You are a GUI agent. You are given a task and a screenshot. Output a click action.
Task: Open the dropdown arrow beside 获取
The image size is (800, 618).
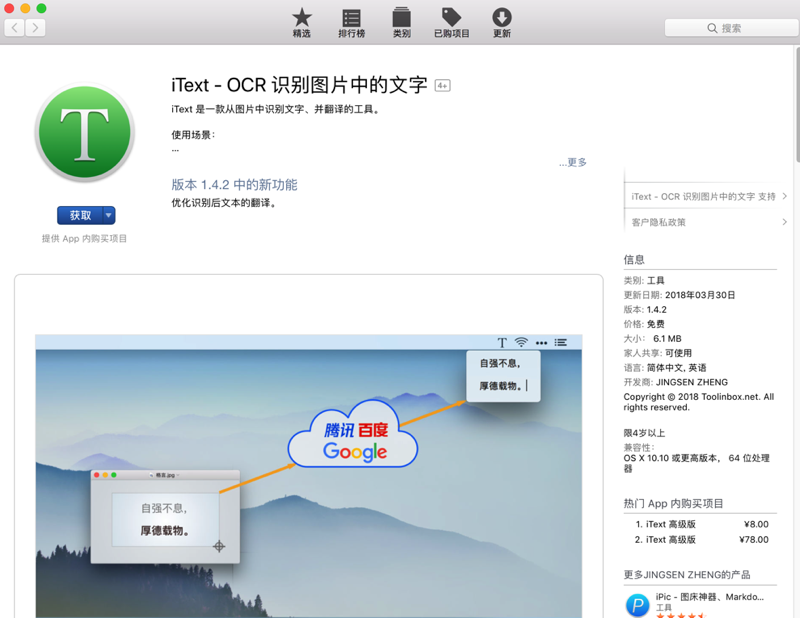point(109,215)
